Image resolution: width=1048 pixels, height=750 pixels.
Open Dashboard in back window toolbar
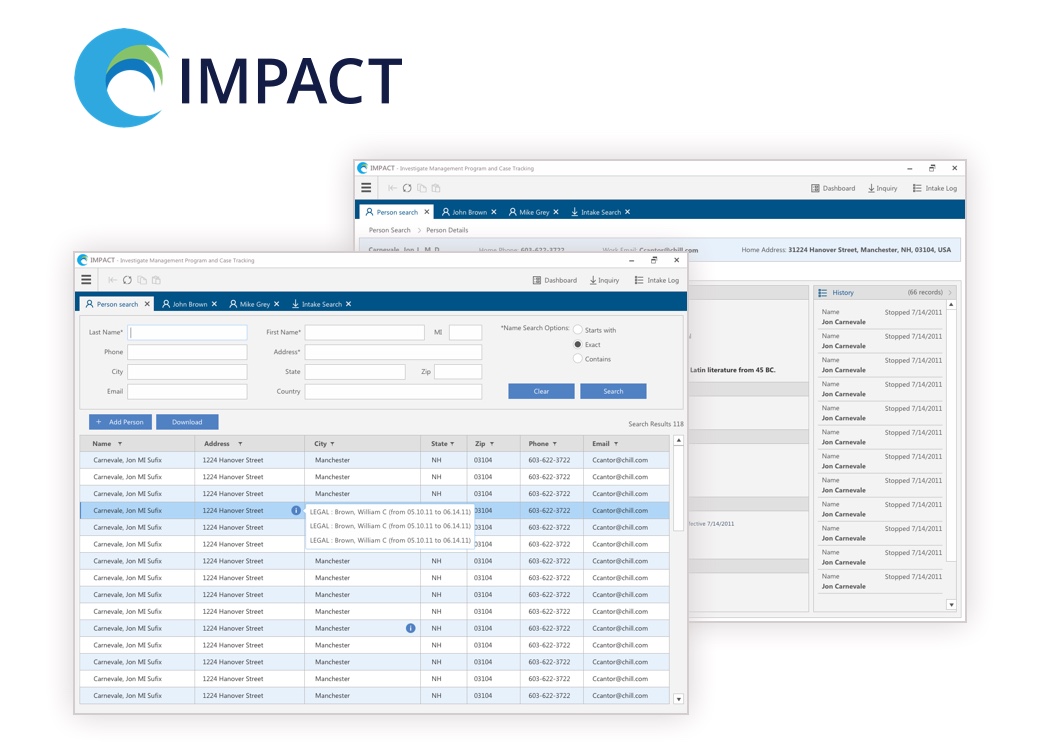click(833, 188)
